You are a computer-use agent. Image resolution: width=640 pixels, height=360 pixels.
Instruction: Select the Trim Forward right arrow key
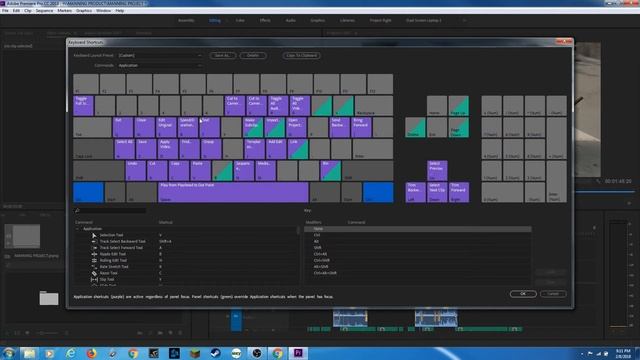click(x=459, y=192)
